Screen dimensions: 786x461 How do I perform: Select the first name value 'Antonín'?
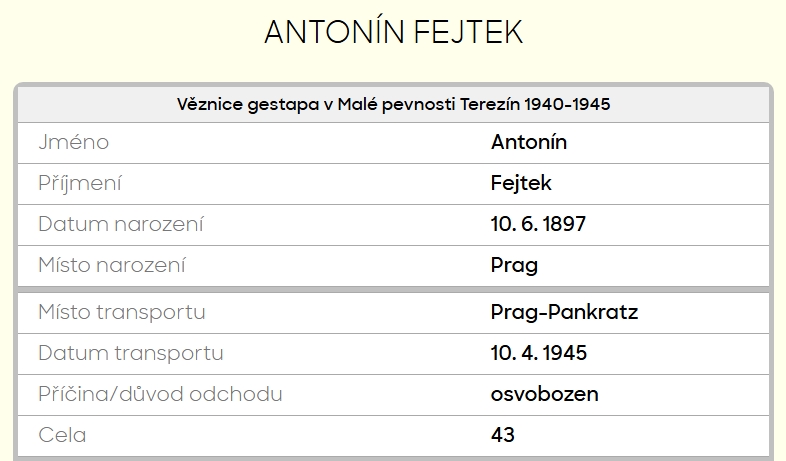[x=529, y=142]
